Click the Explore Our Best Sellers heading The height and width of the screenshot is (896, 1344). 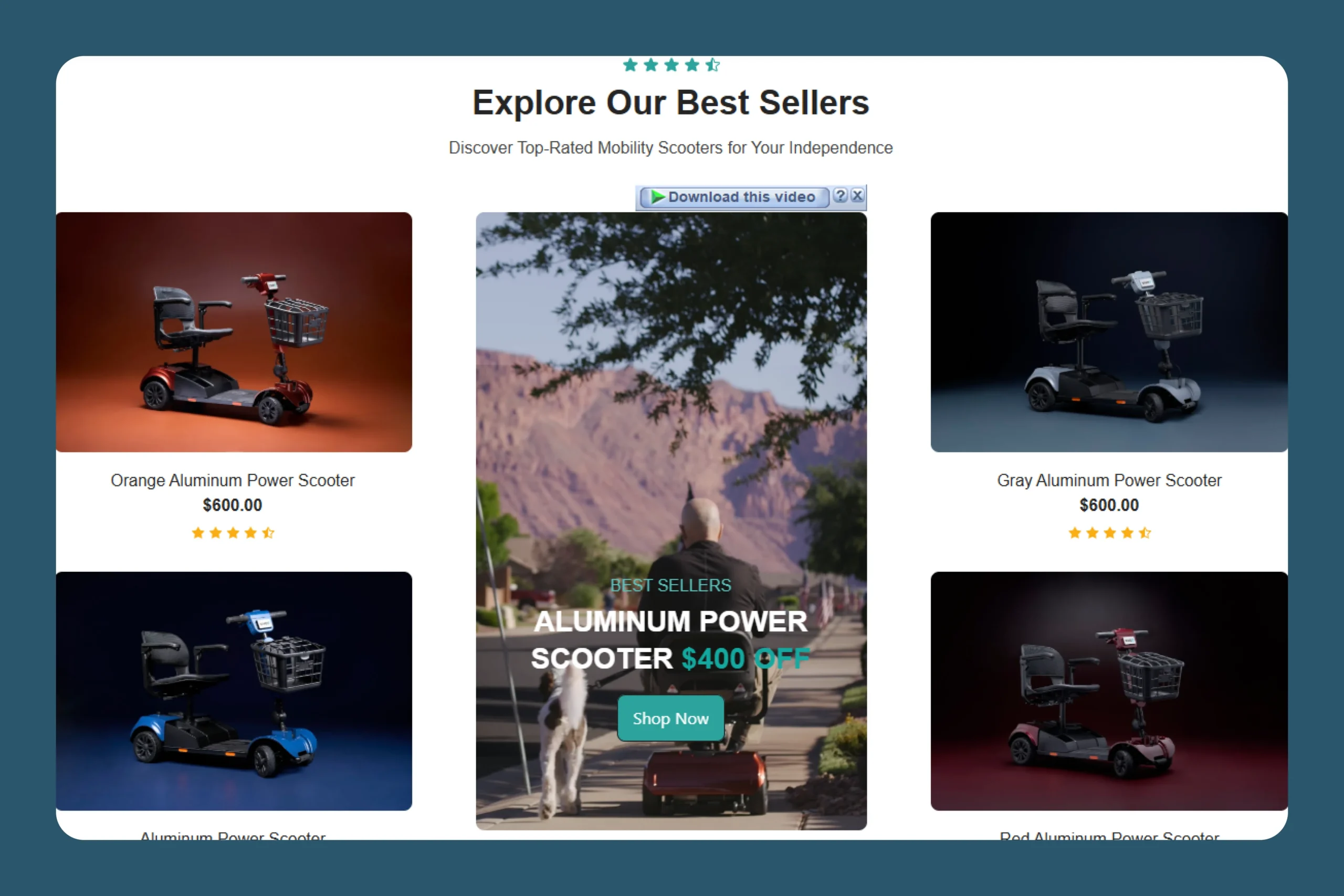point(671,103)
